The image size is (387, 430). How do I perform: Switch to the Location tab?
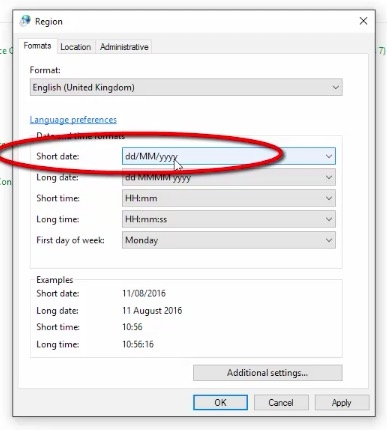[76, 47]
